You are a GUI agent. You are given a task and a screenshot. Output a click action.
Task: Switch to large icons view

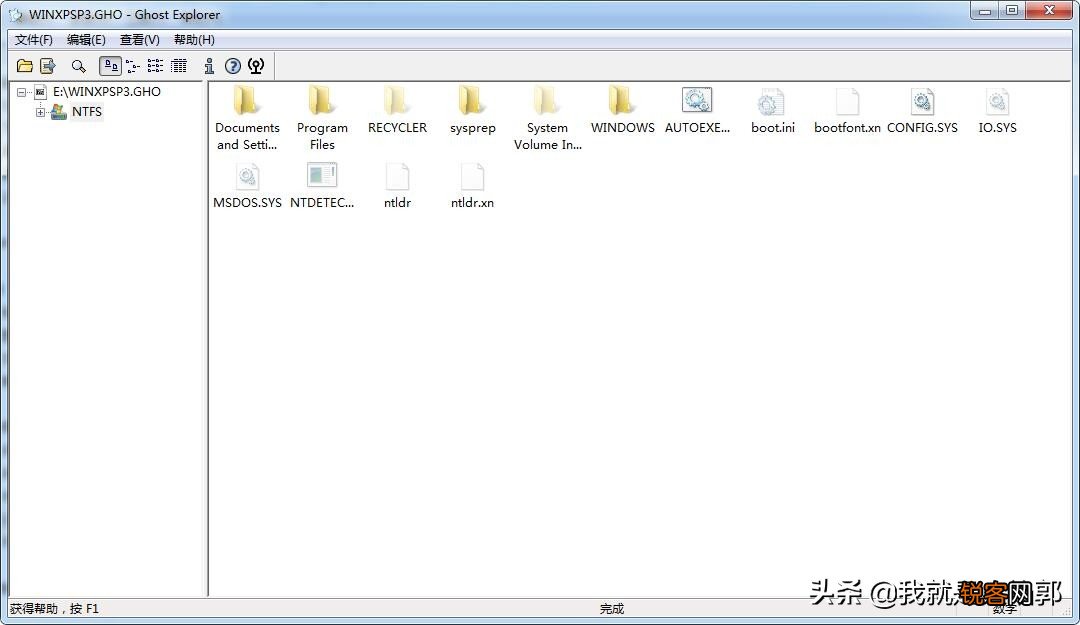110,66
